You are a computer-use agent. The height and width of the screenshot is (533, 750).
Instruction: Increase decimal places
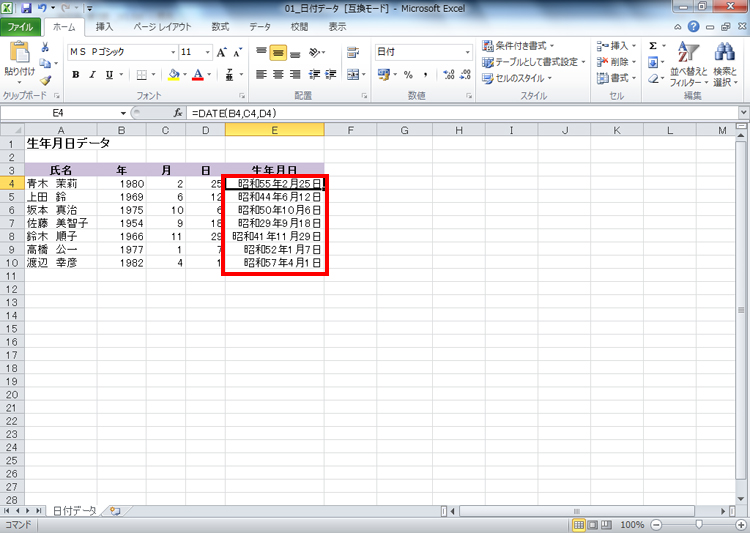tap(449, 75)
